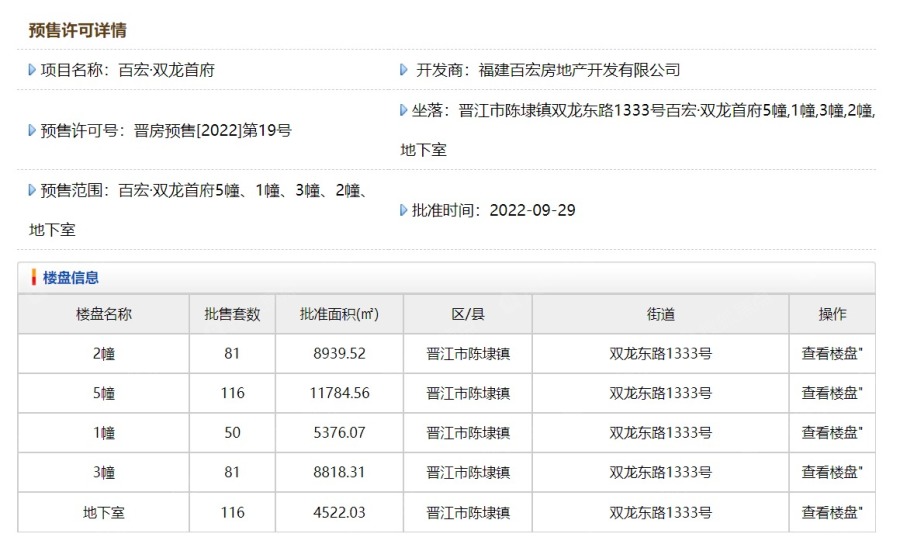Click the 3幢 cell in 楼盘名称 column
Viewport: 900px width, 558px height.
pyautogui.click(x=104, y=472)
